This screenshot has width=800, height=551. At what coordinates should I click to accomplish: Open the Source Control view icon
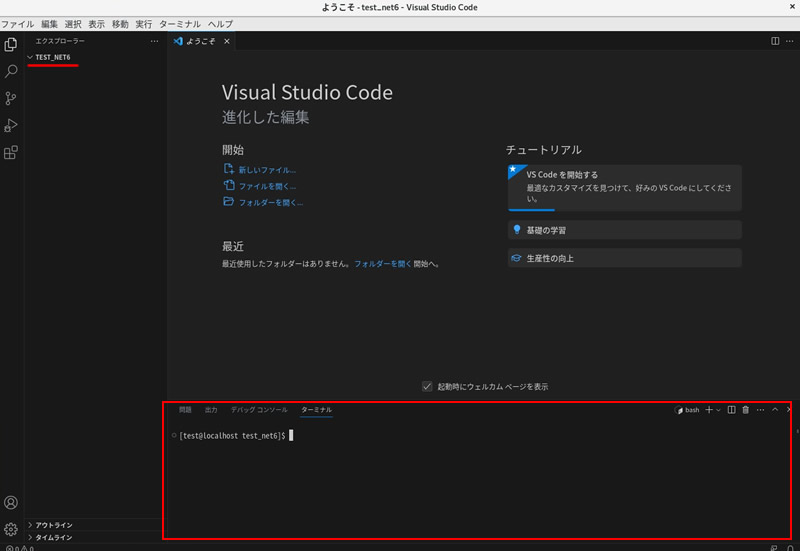point(11,98)
